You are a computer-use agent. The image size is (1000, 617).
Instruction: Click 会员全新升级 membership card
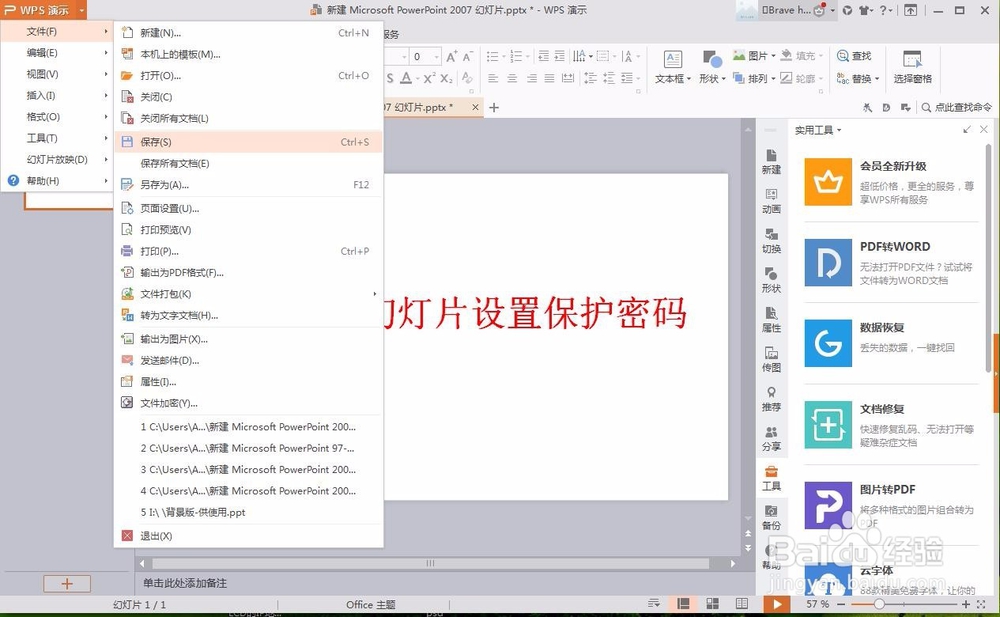click(891, 182)
